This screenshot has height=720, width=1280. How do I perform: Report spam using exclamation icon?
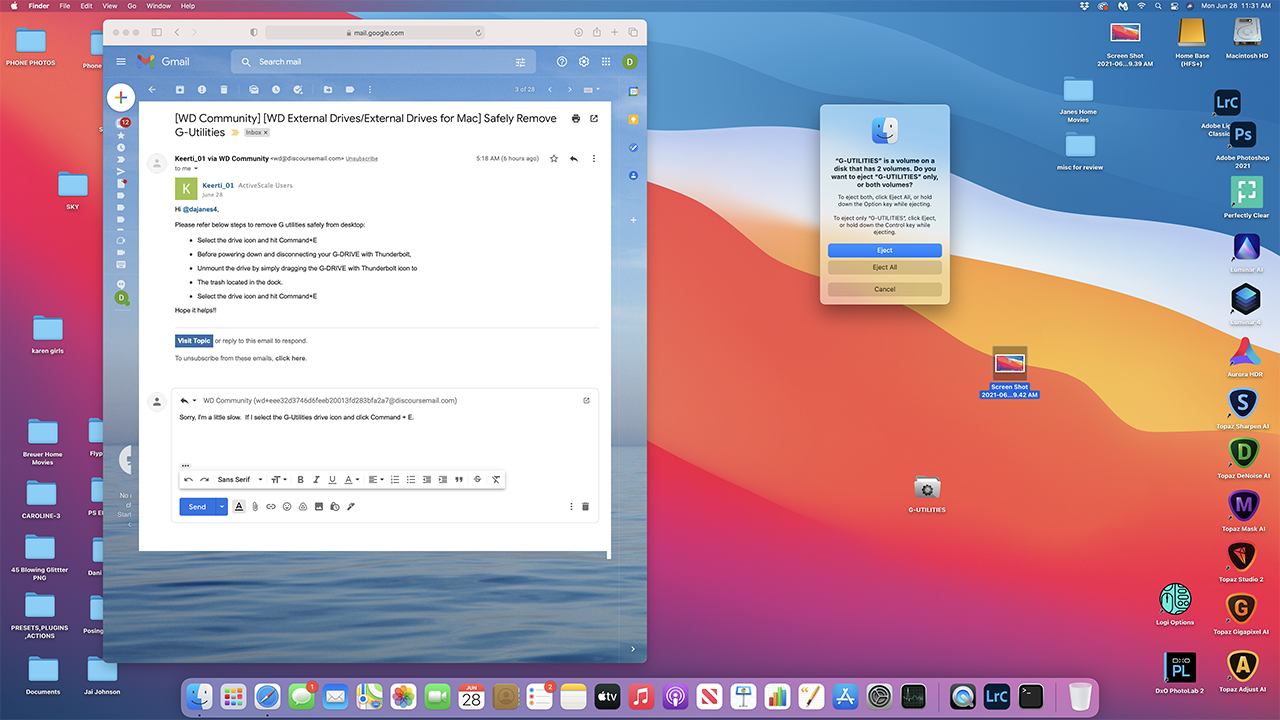click(202, 90)
